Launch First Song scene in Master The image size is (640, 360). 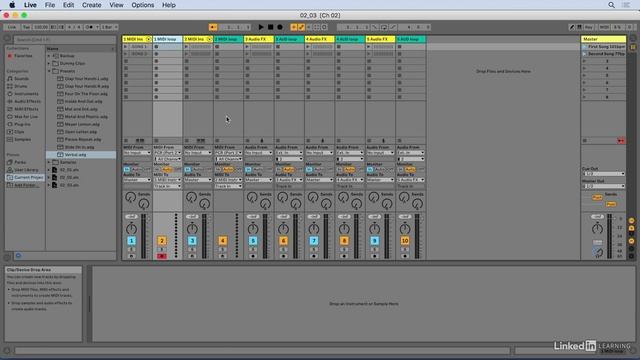[584, 47]
